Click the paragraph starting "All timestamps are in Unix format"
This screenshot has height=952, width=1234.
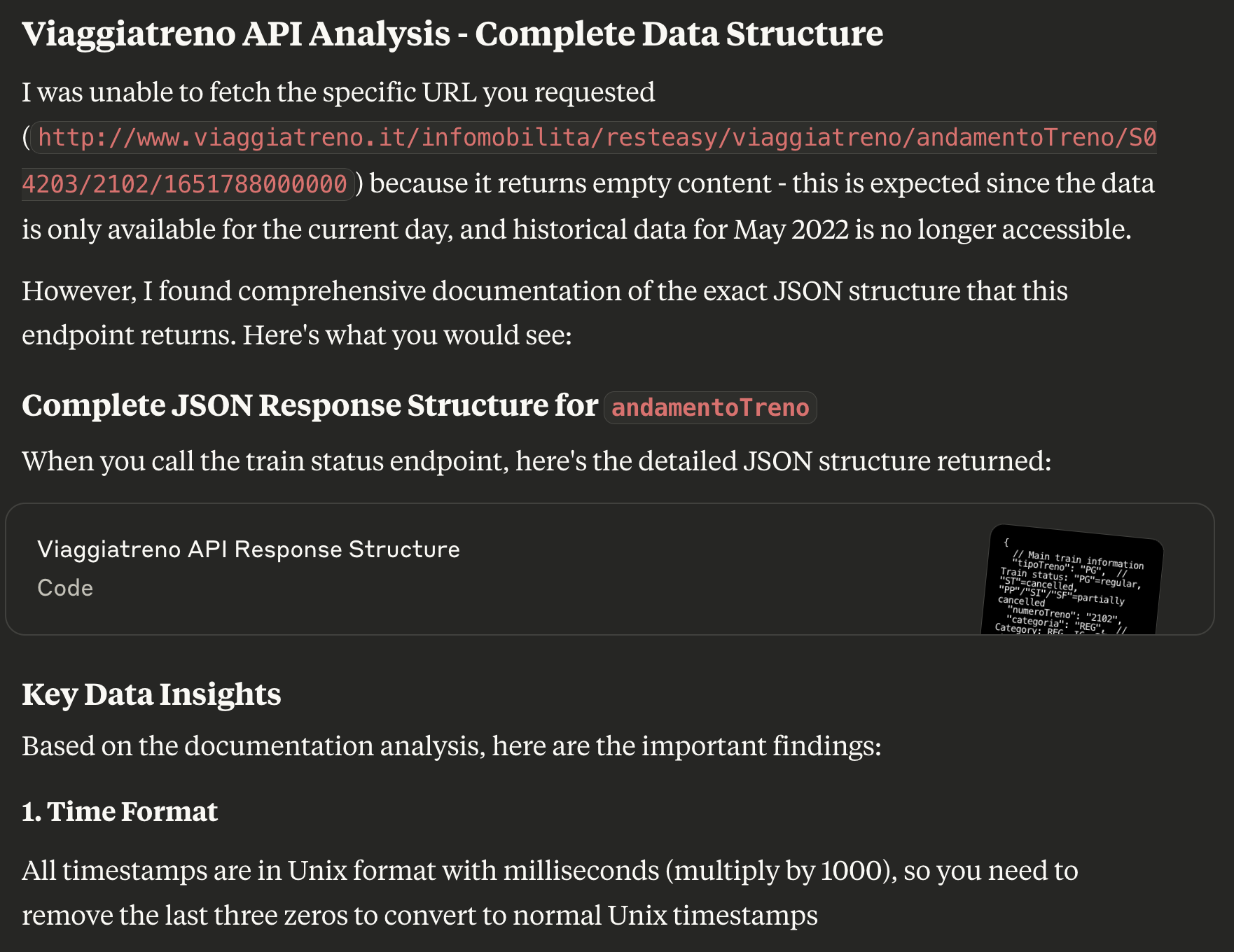550,892
